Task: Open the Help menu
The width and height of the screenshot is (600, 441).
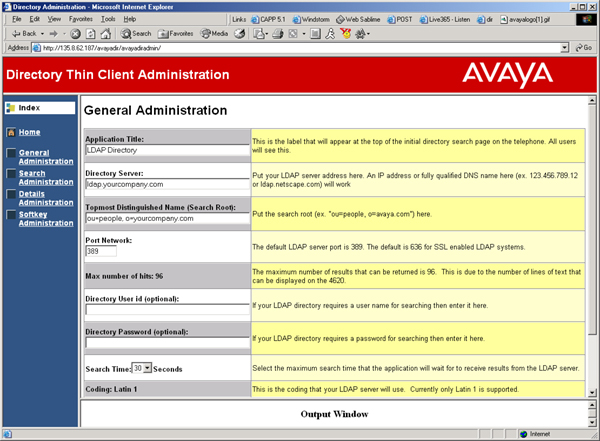Action: [x=129, y=19]
